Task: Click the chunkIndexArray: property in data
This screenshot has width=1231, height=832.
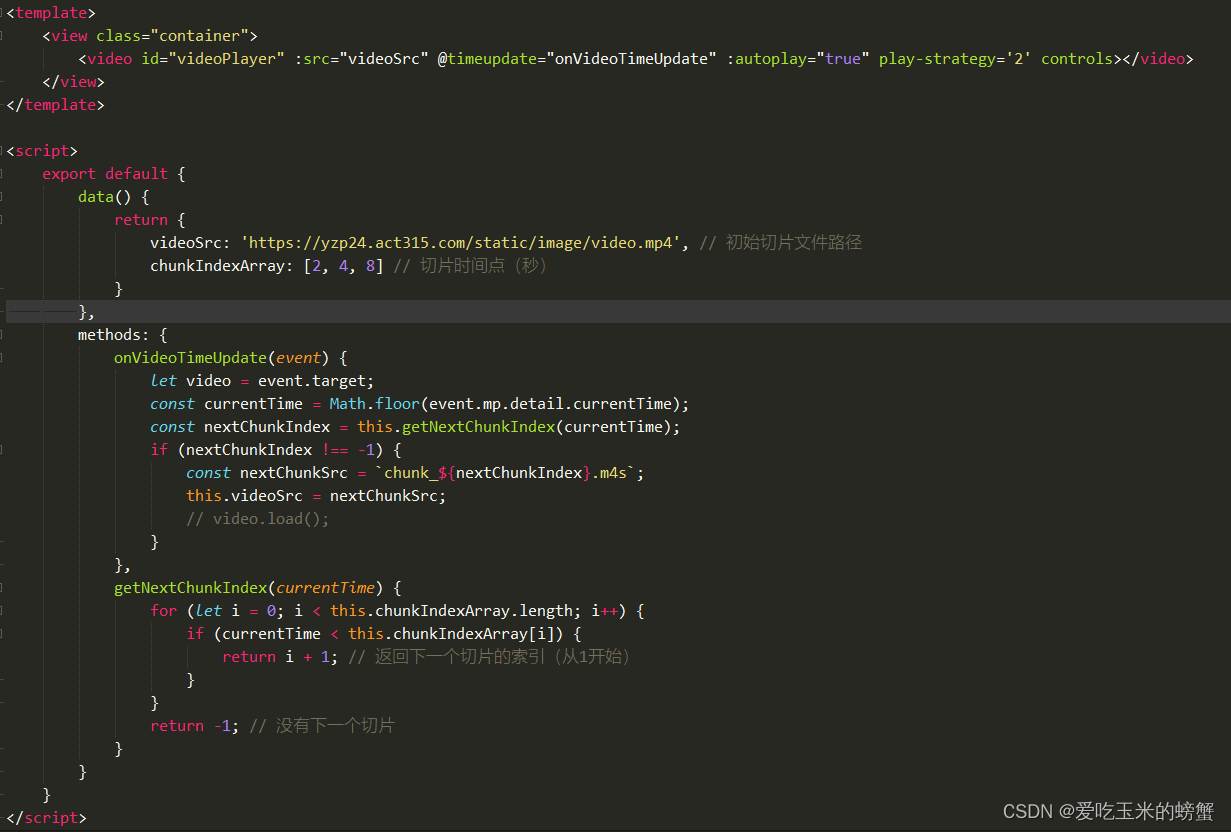Action: [222, 266]
